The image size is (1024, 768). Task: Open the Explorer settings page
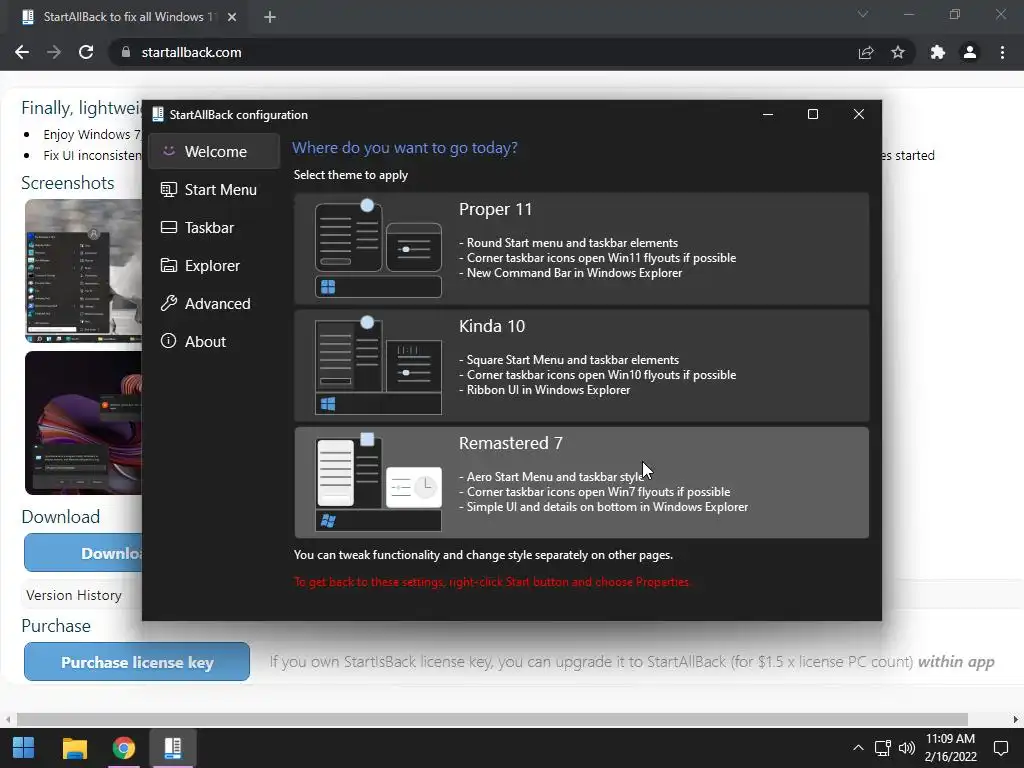click(214, 265)
